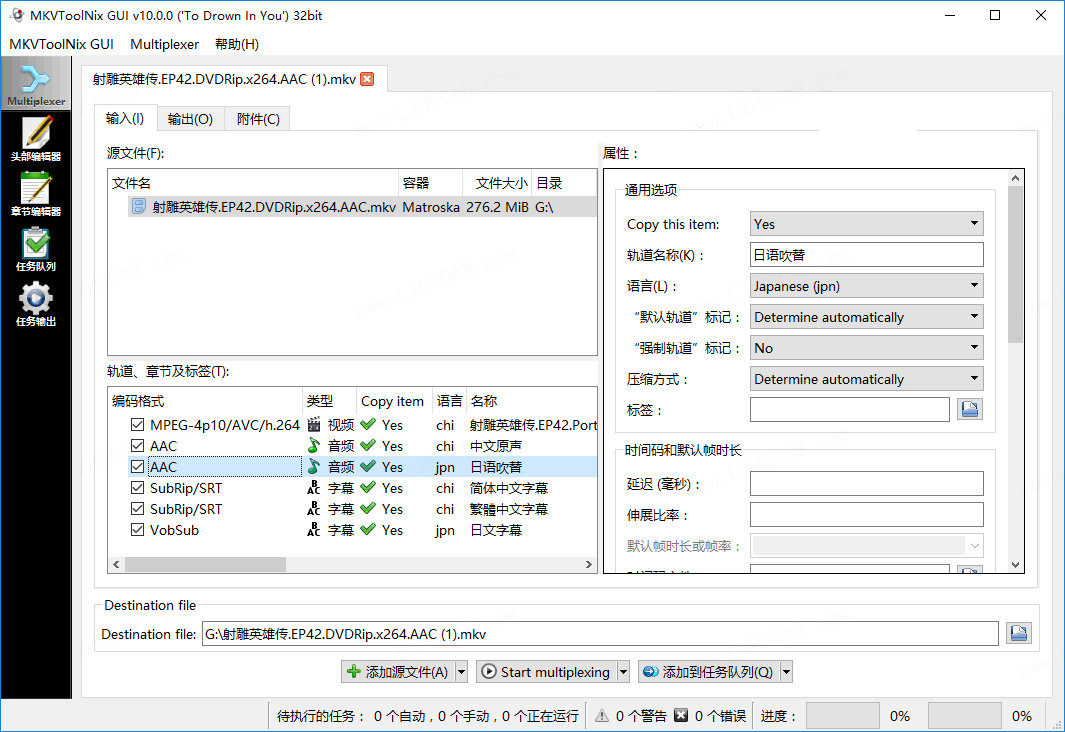Click the green check of the MPEG-4p10 row
The image size is (1065, 732).
point(368,425)
